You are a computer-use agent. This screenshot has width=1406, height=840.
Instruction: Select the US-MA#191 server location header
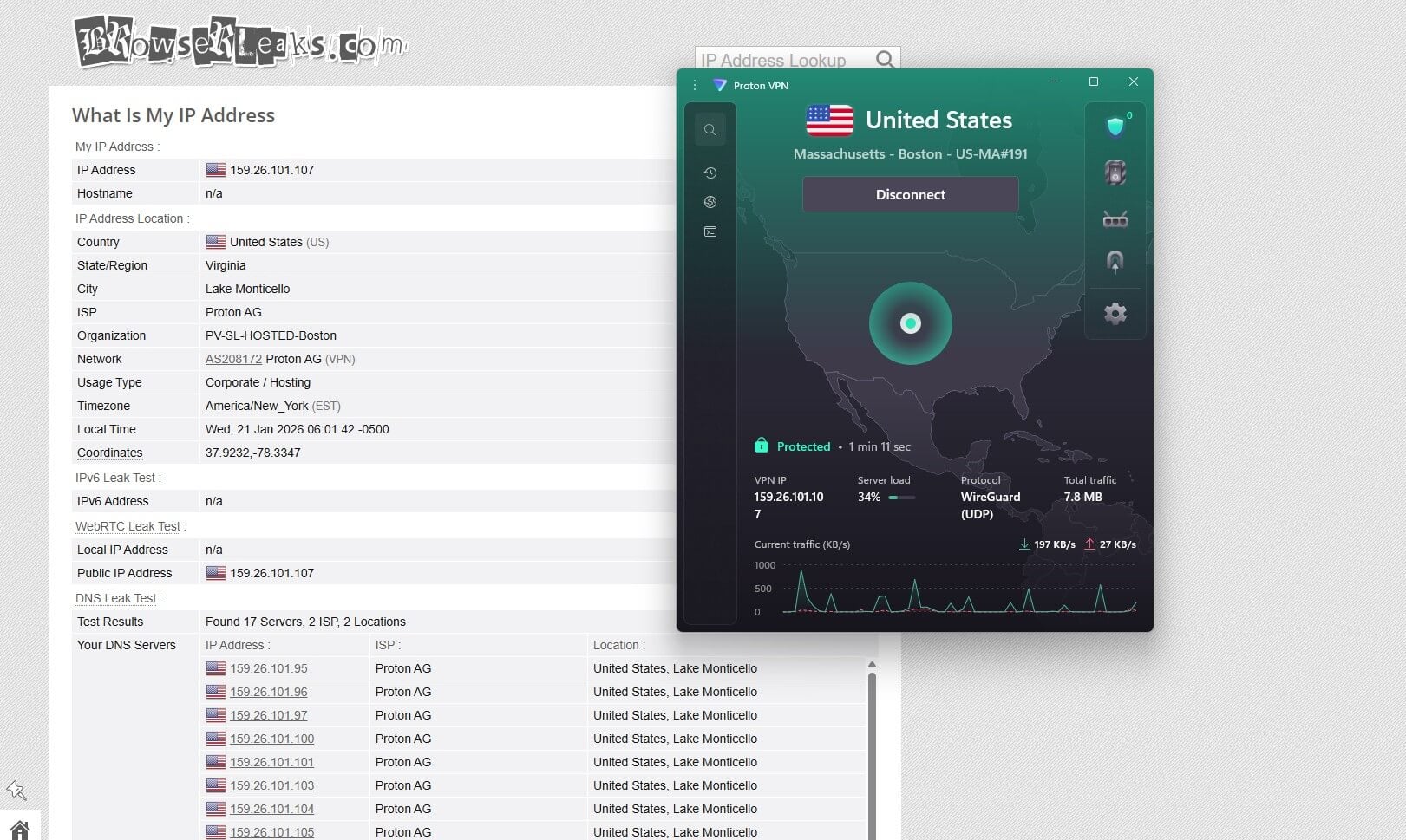(x=910, y=153)
